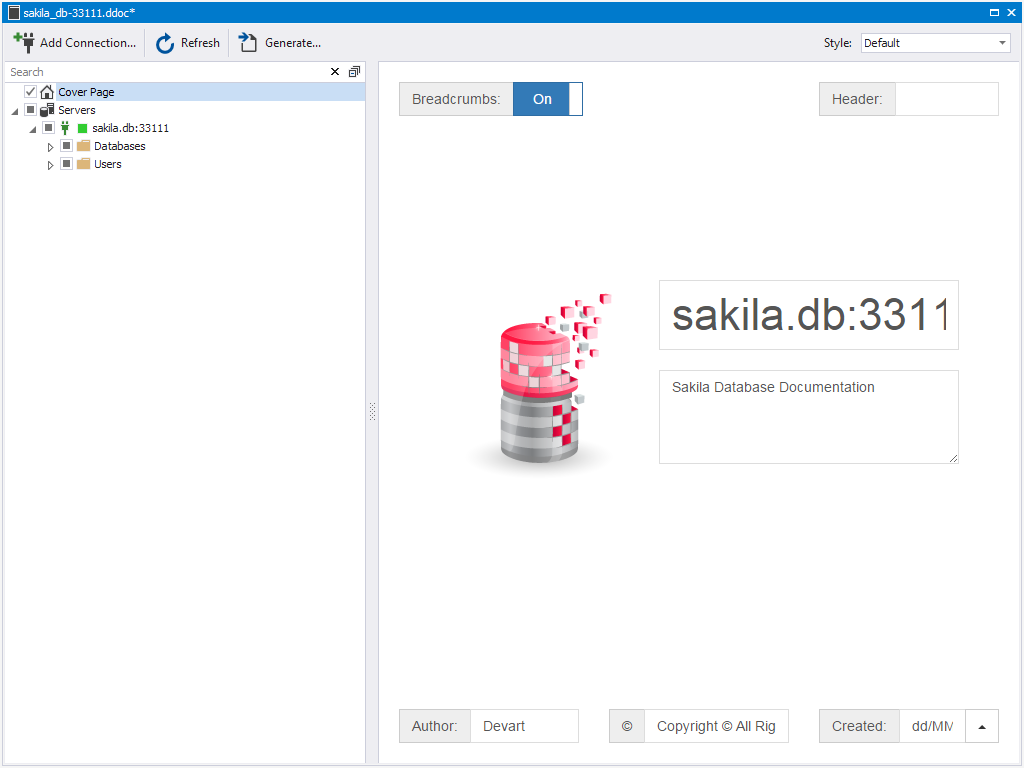Select the Users tree item
Screen dimensions: 1024x768
point(108,164)
